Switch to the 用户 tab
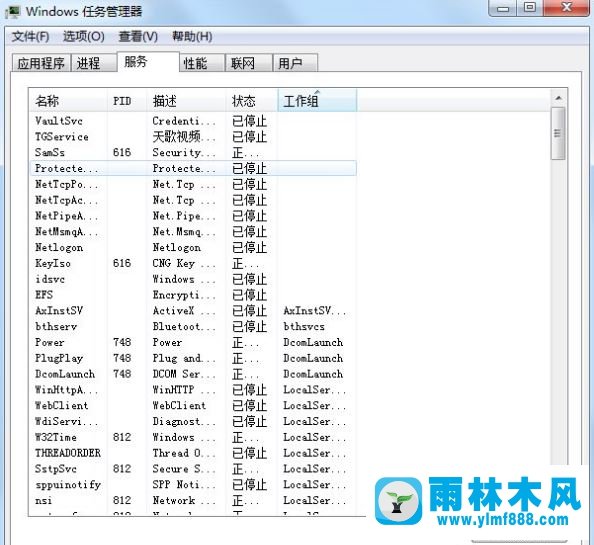The width and height of the screenshot is (594, 545). coord(295,63)
